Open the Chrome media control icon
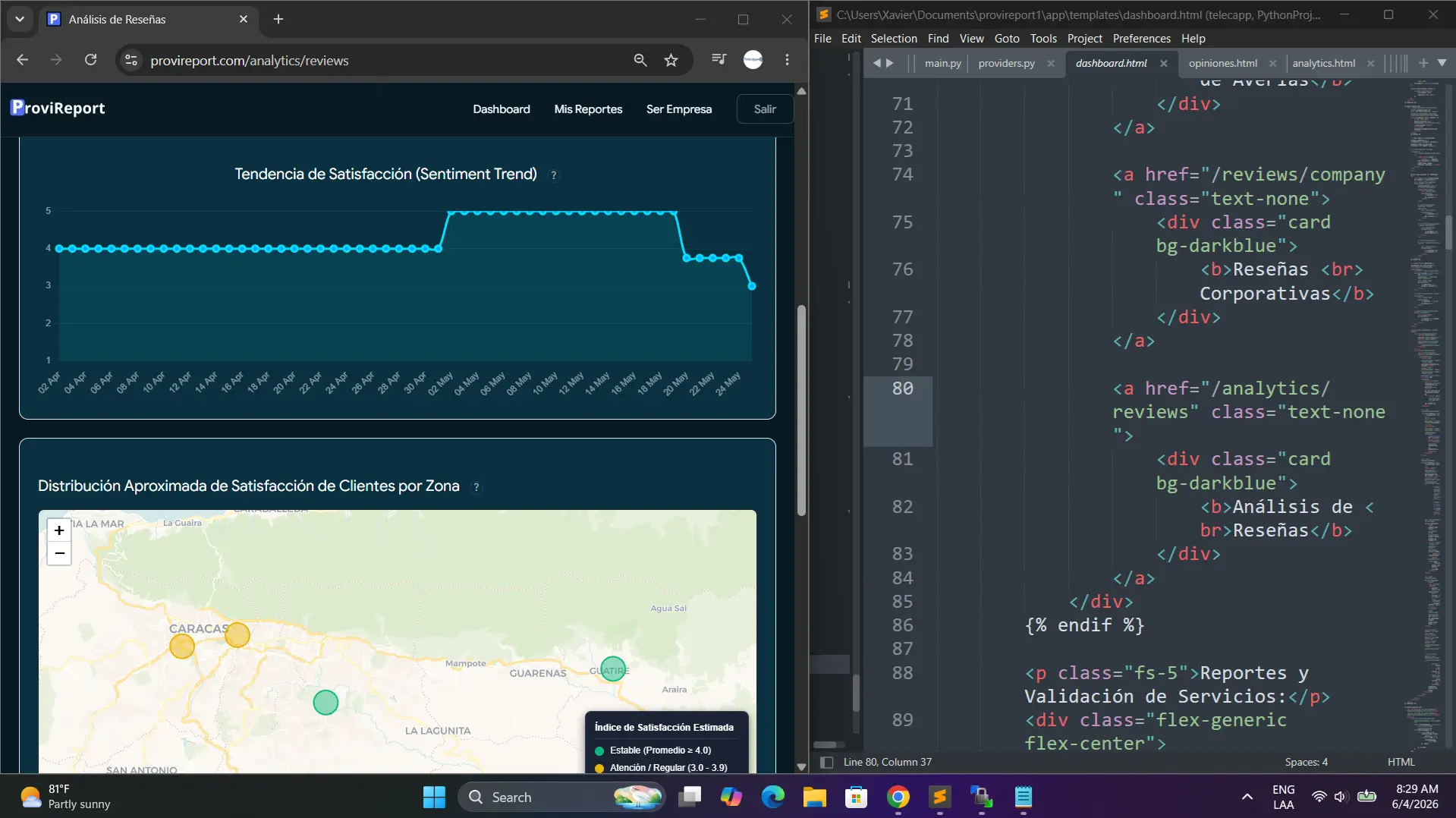 [x=719, y=60]
